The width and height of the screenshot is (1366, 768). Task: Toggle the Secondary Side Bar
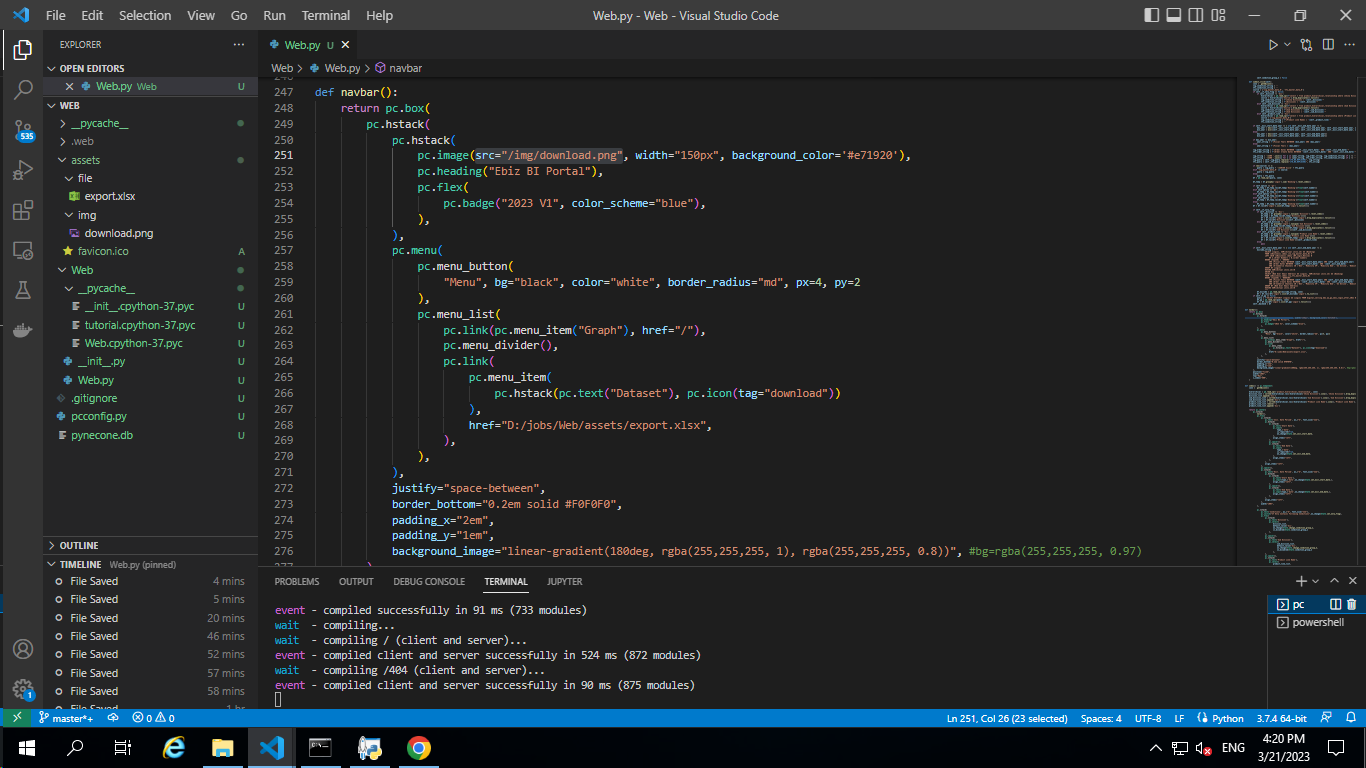1194,15
